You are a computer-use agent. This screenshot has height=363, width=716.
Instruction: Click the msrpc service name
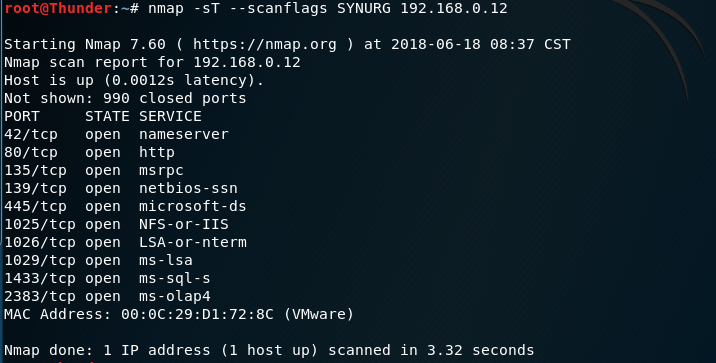point(161,171)
